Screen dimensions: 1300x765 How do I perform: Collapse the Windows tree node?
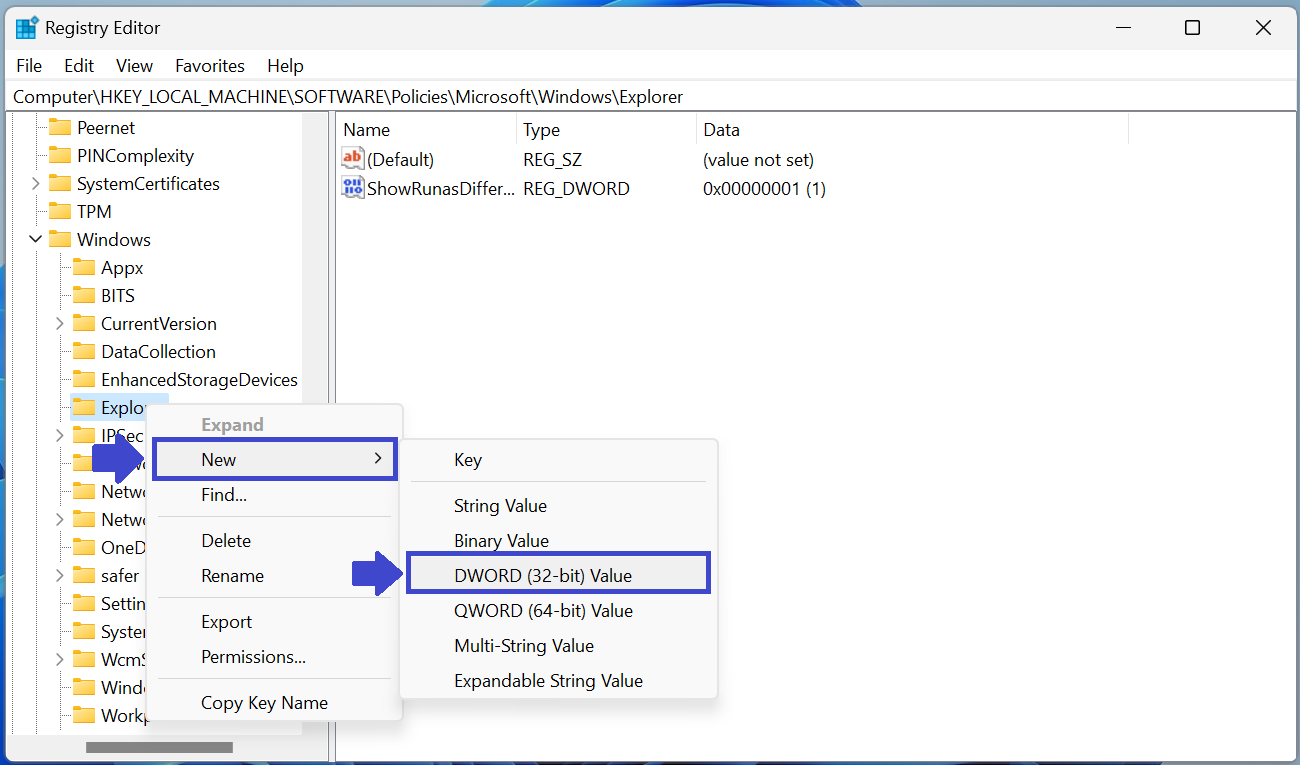click(36, 239)
